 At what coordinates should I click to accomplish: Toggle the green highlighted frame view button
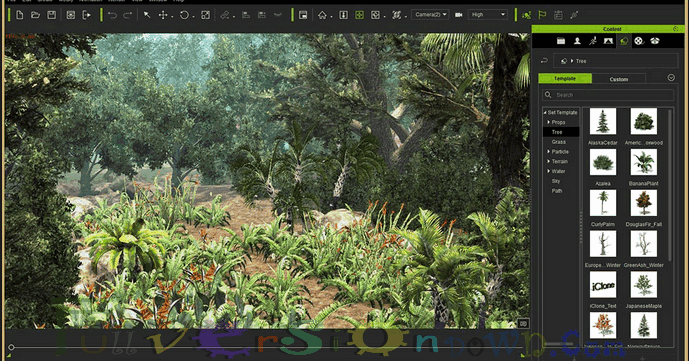[x=359, y=15]
